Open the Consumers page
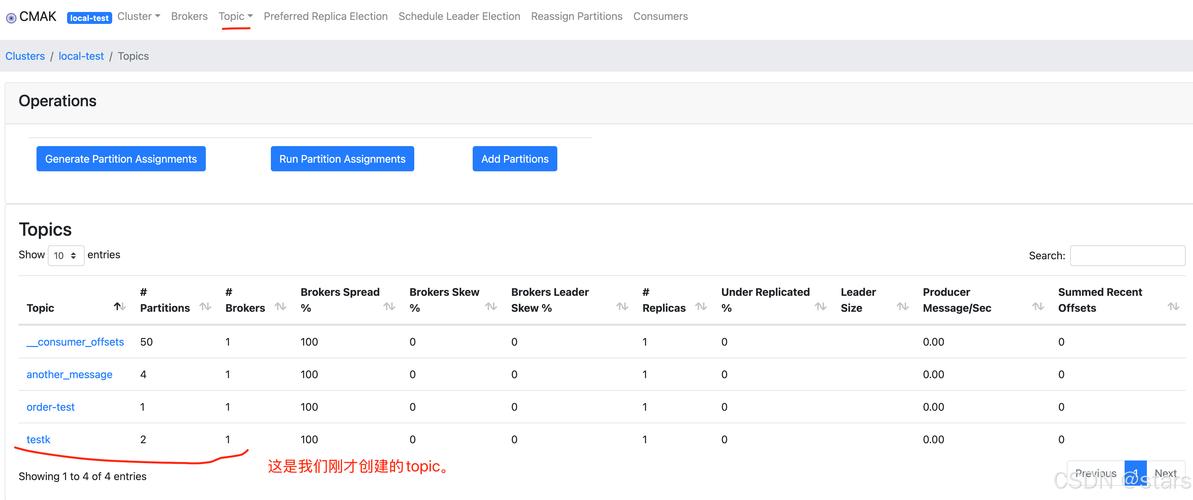The width and height of the screenshot is (1193, 500). tap(660, 16)
